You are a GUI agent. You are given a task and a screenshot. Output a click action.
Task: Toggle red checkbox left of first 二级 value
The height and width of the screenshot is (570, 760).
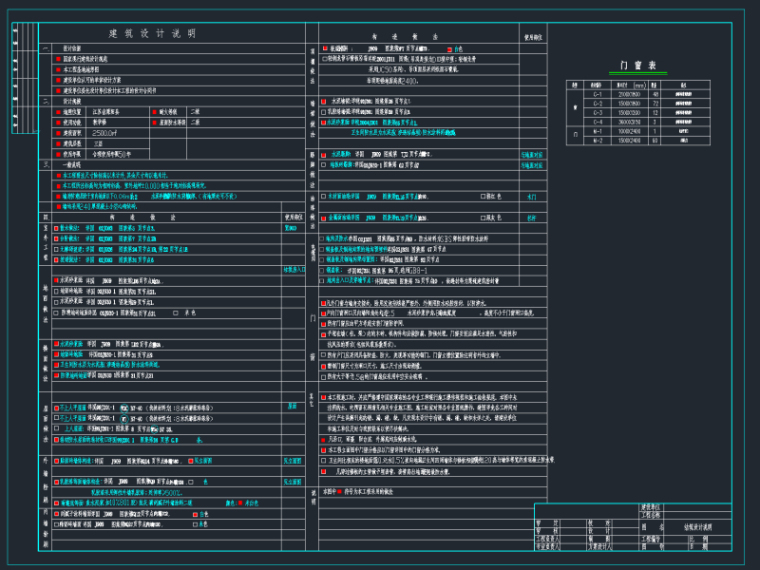click(153, 112)
